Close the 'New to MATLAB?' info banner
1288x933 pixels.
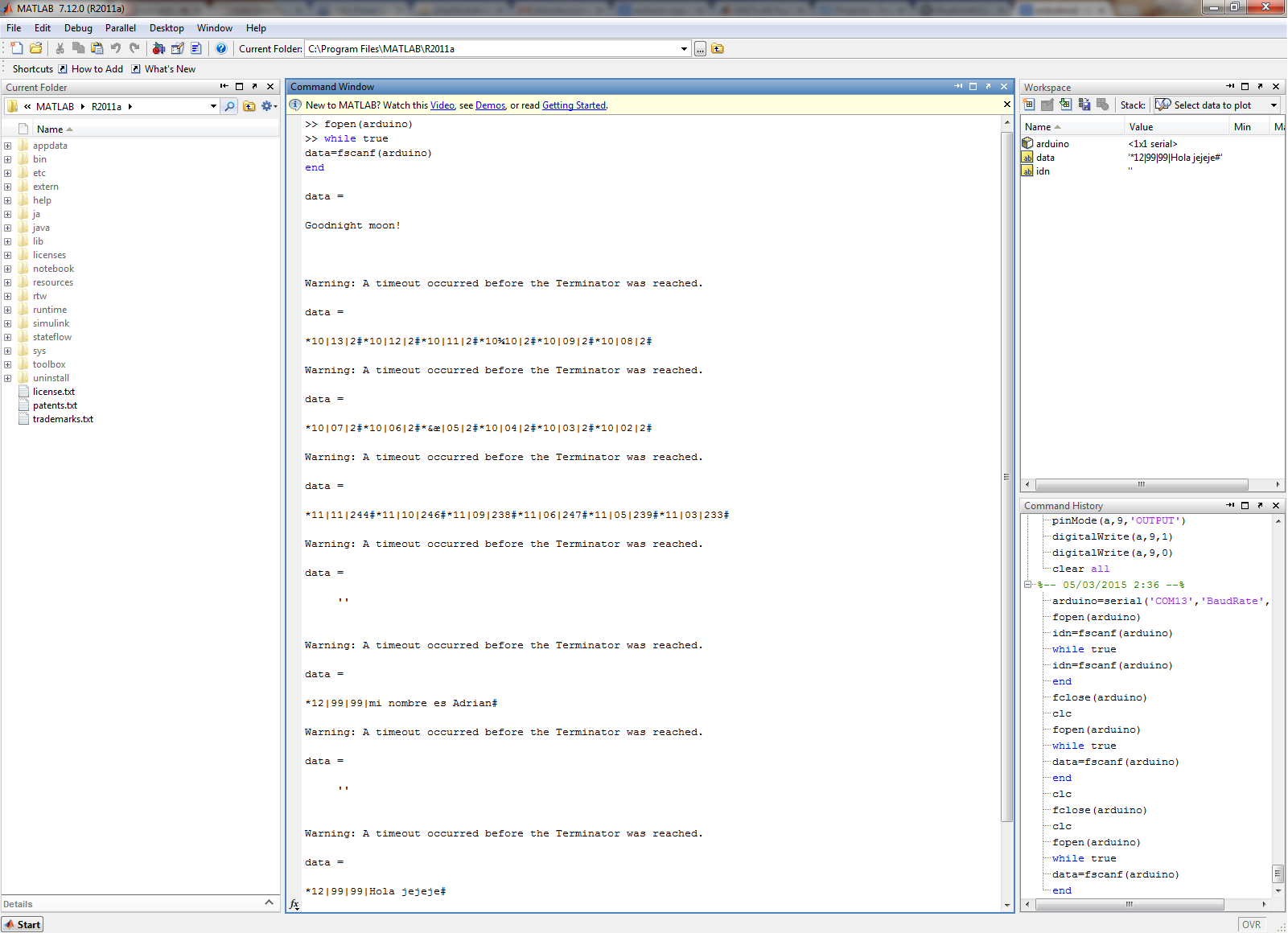[1006, 105]
